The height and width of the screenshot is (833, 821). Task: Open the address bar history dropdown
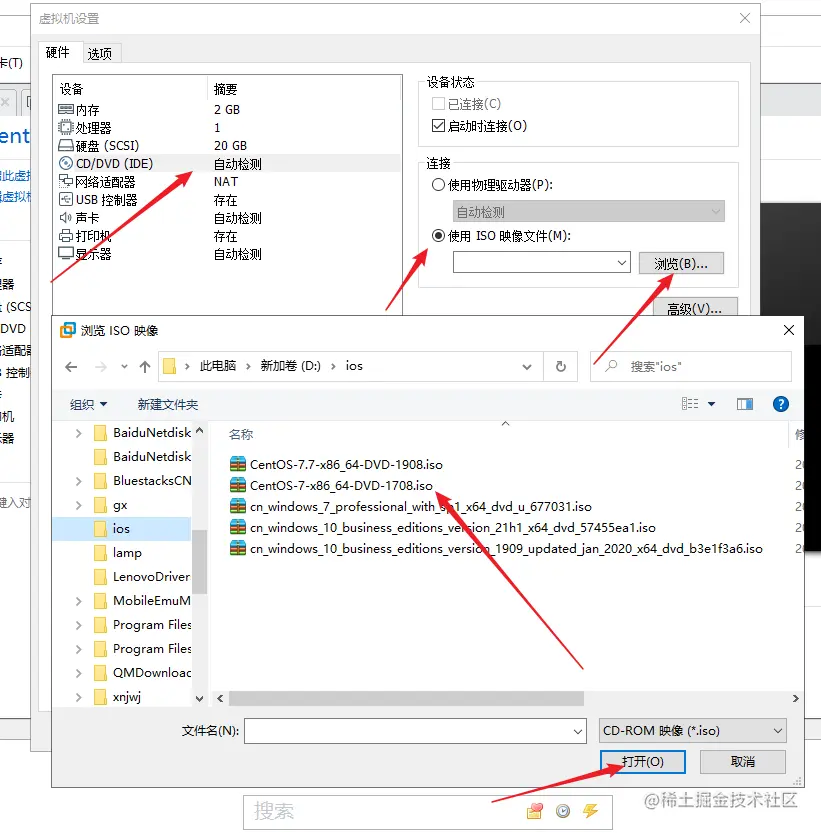tap(527, 367)
